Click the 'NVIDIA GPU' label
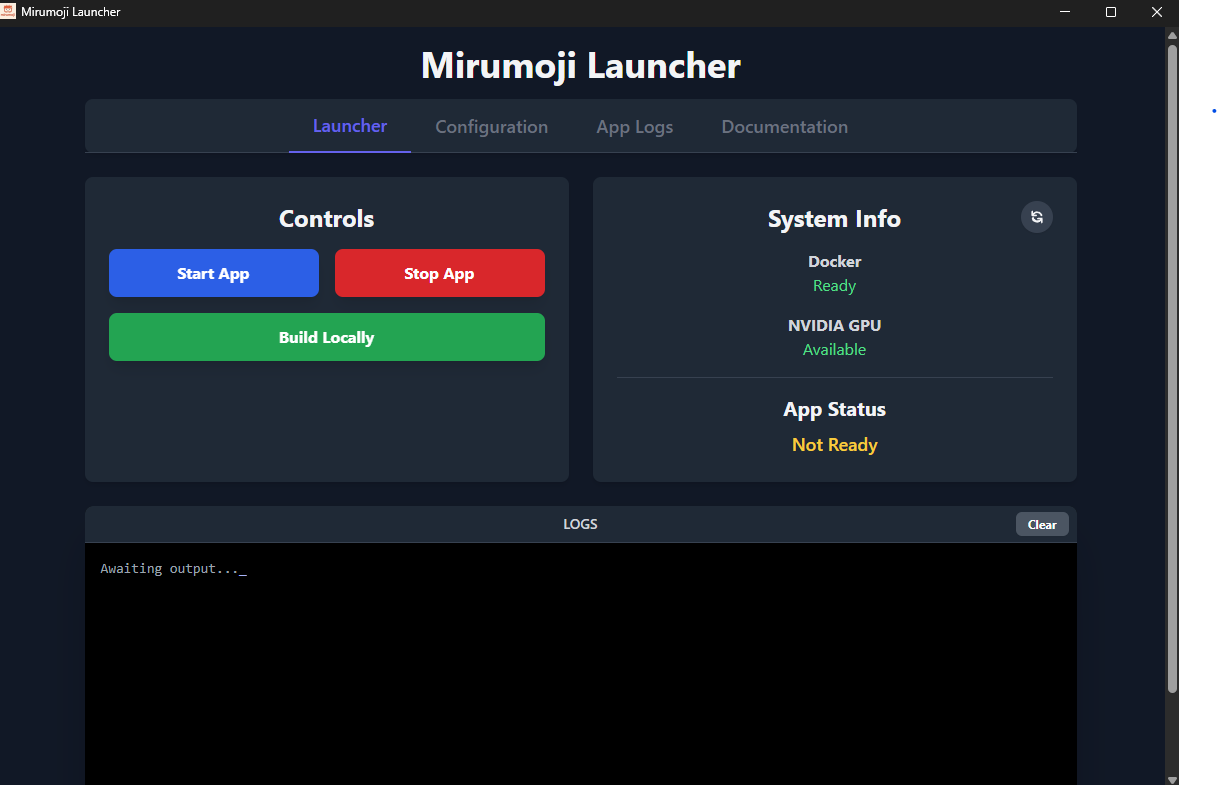Screen dimensions: 1217x785 coord(835,326)
